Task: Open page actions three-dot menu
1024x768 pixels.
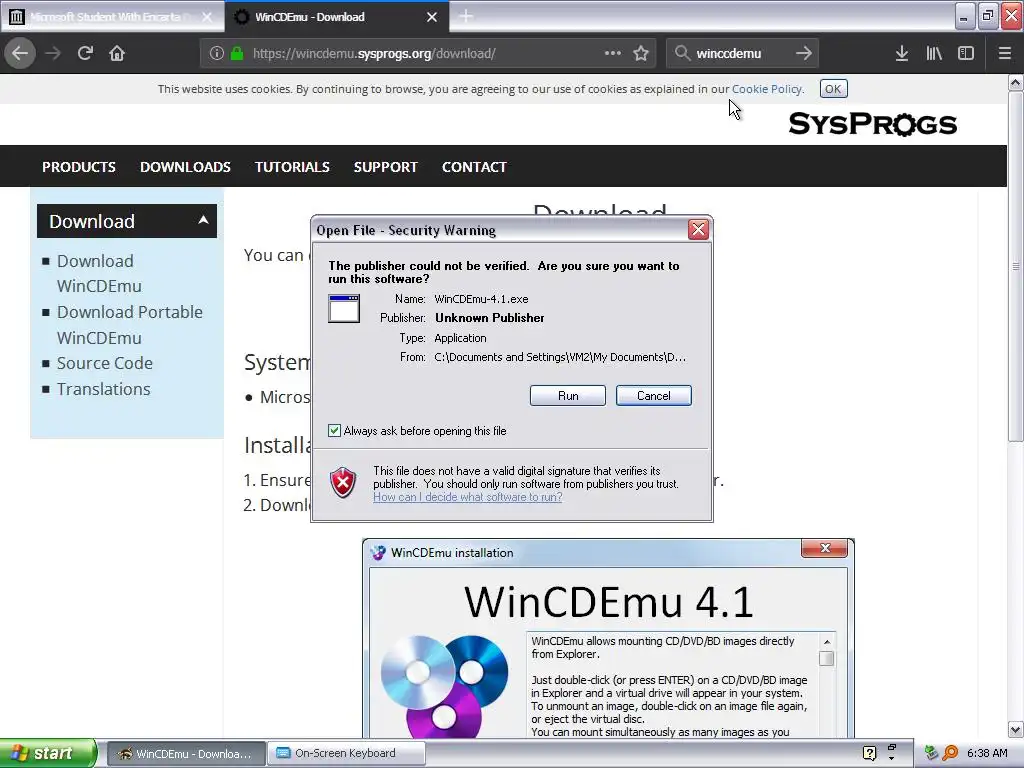Action: 613,53
